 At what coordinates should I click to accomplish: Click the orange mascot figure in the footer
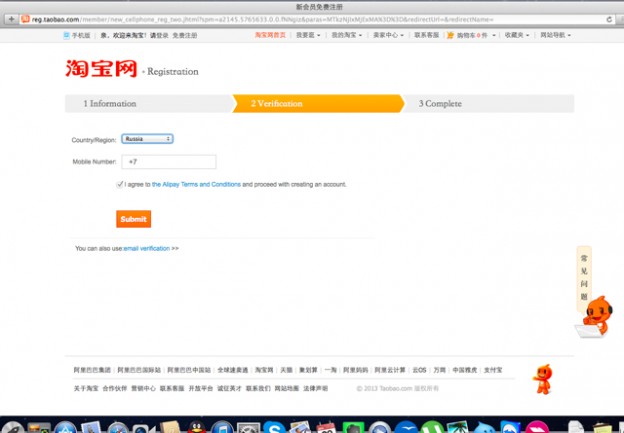point(543,379)
